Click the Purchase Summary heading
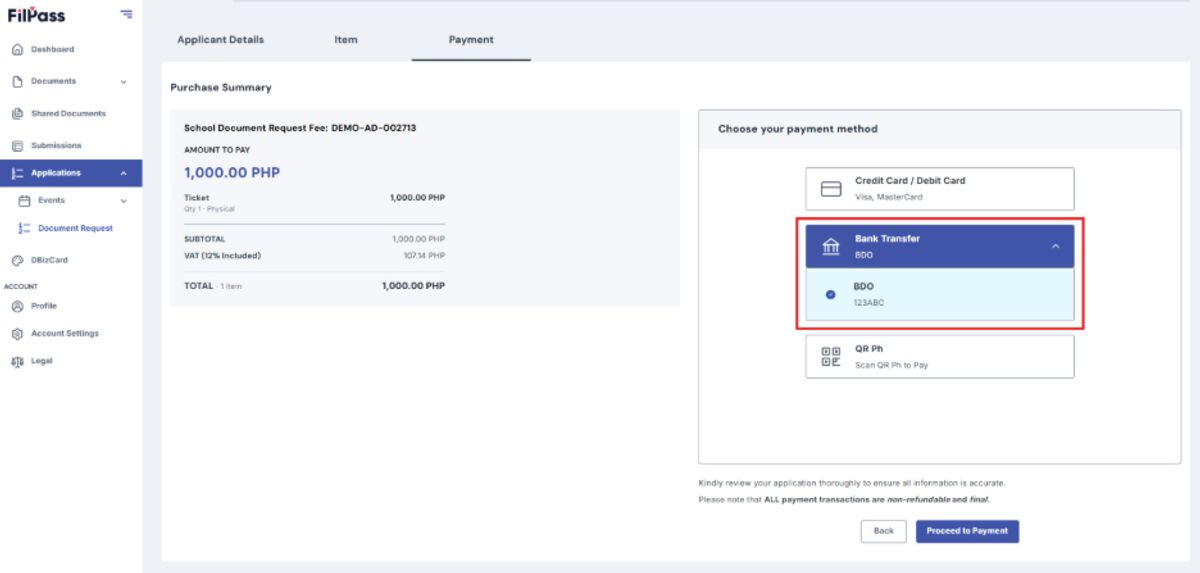Viewport: 1200px width, 573px height. [221, 87]
